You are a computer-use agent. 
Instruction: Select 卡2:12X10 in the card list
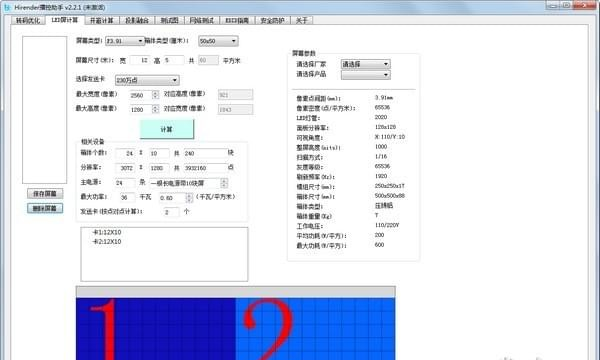tap(107, 242)
